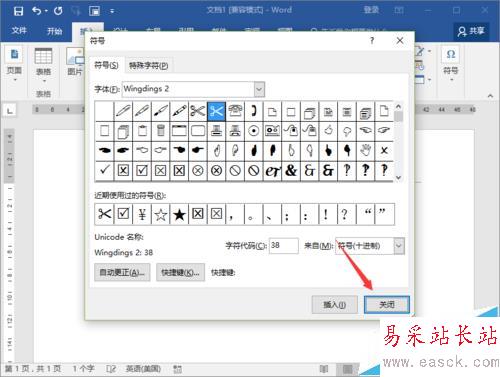Viewport: 500px width, 377px height.
Task: Open the 开始 ribbon tab
Action: (55, 31)
